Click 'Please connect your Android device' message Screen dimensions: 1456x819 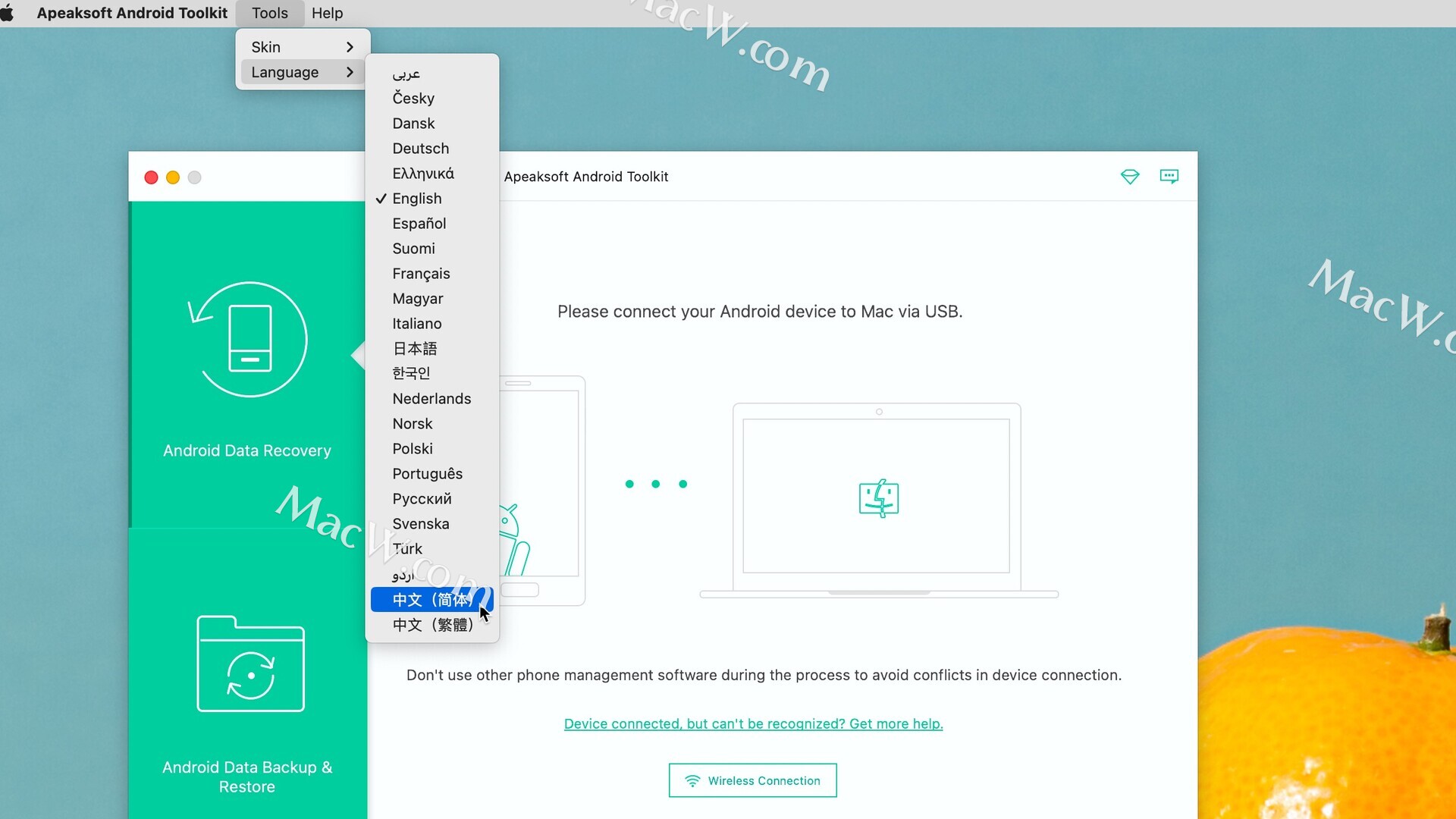tap(760, 312)
